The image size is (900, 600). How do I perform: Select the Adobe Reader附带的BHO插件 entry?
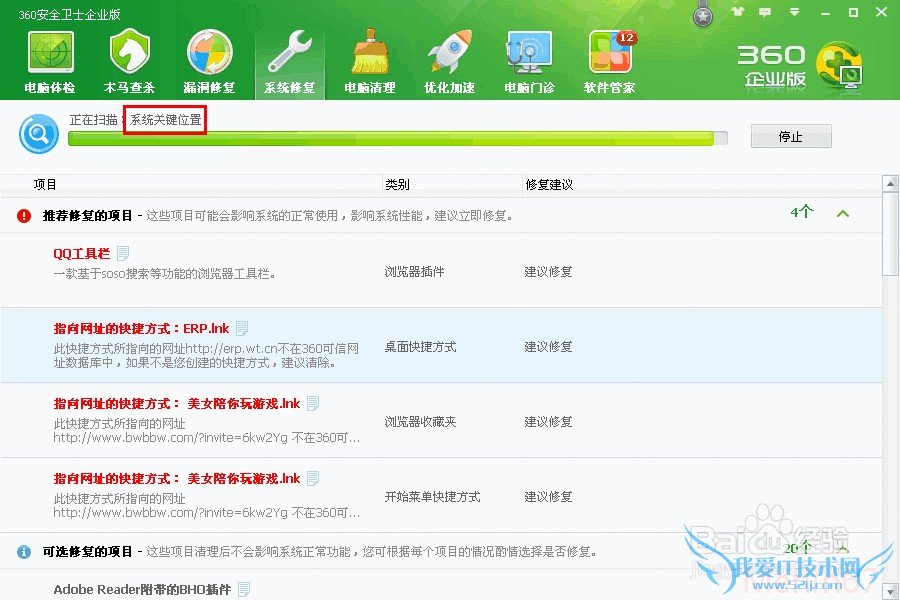142,590
